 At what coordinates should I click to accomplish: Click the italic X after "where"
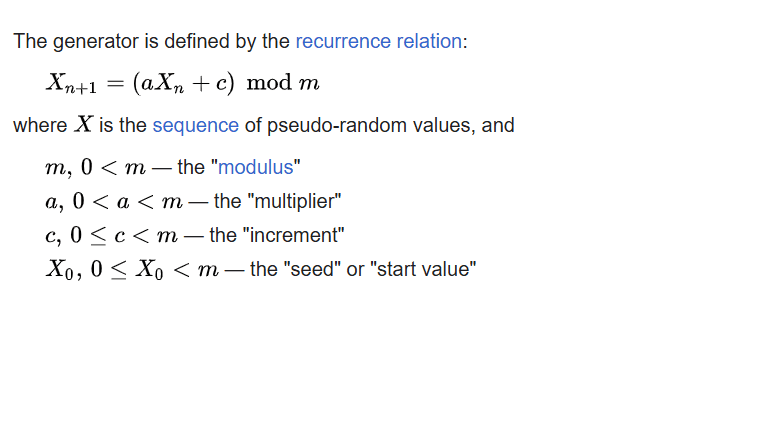(83, 124)
